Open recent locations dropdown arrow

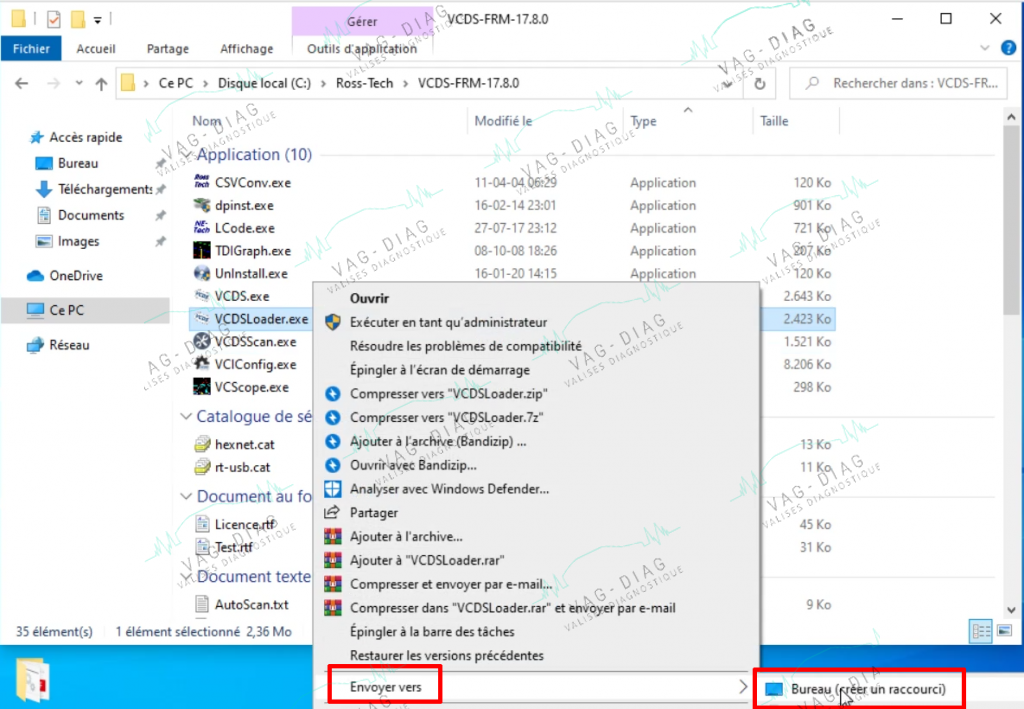[79, 84]
